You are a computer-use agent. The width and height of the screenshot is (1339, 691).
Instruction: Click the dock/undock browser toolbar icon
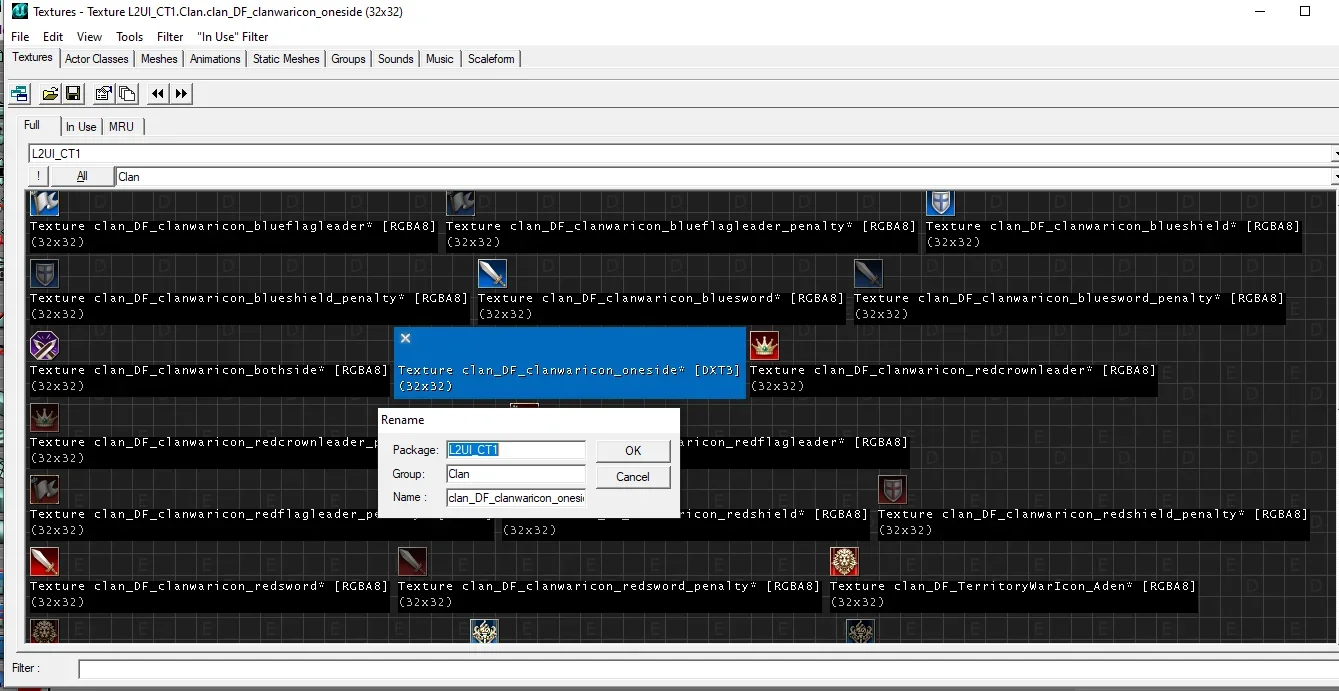[x=19, y=94]
